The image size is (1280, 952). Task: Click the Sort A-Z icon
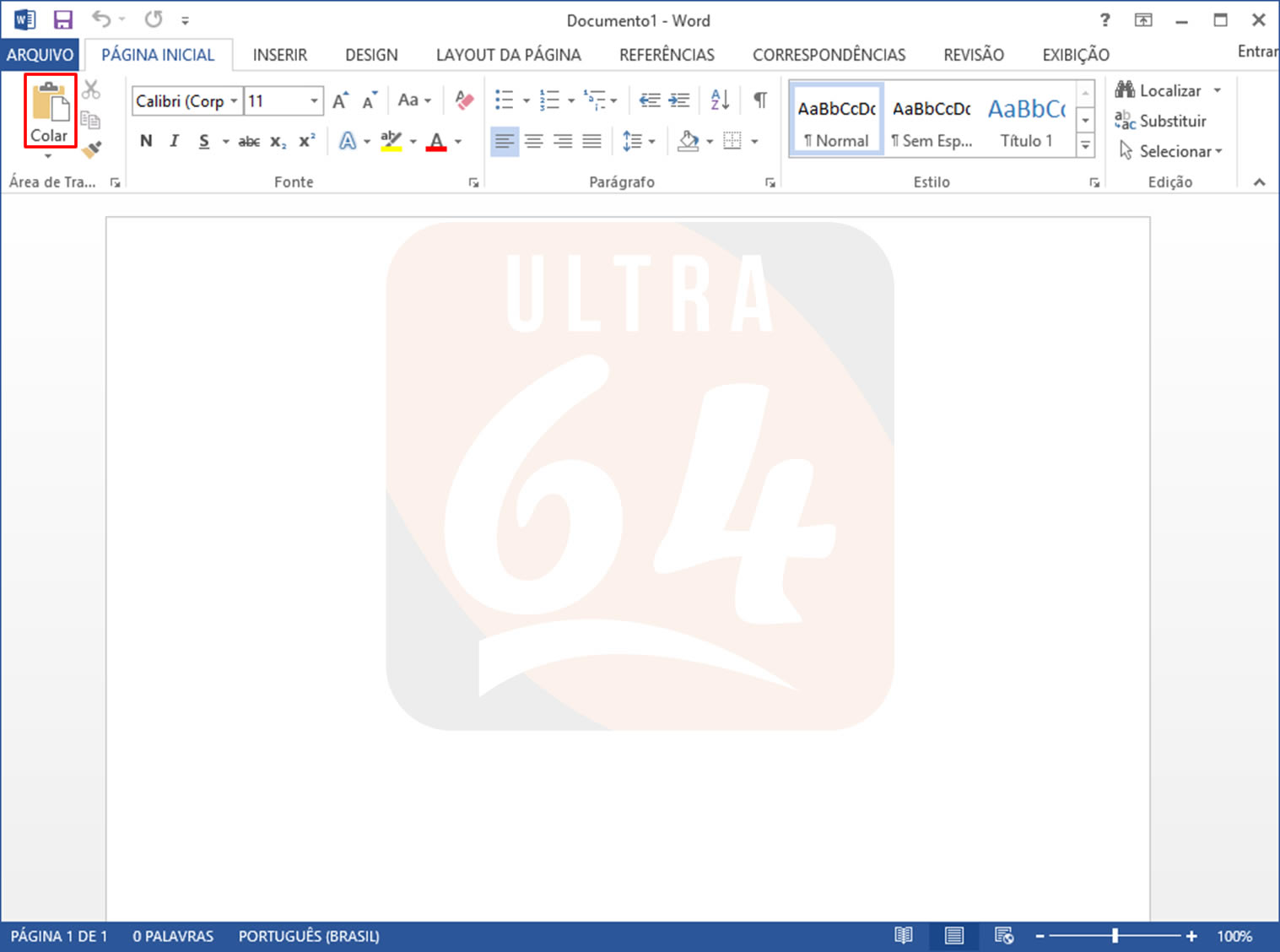click(x=720, y=100)
